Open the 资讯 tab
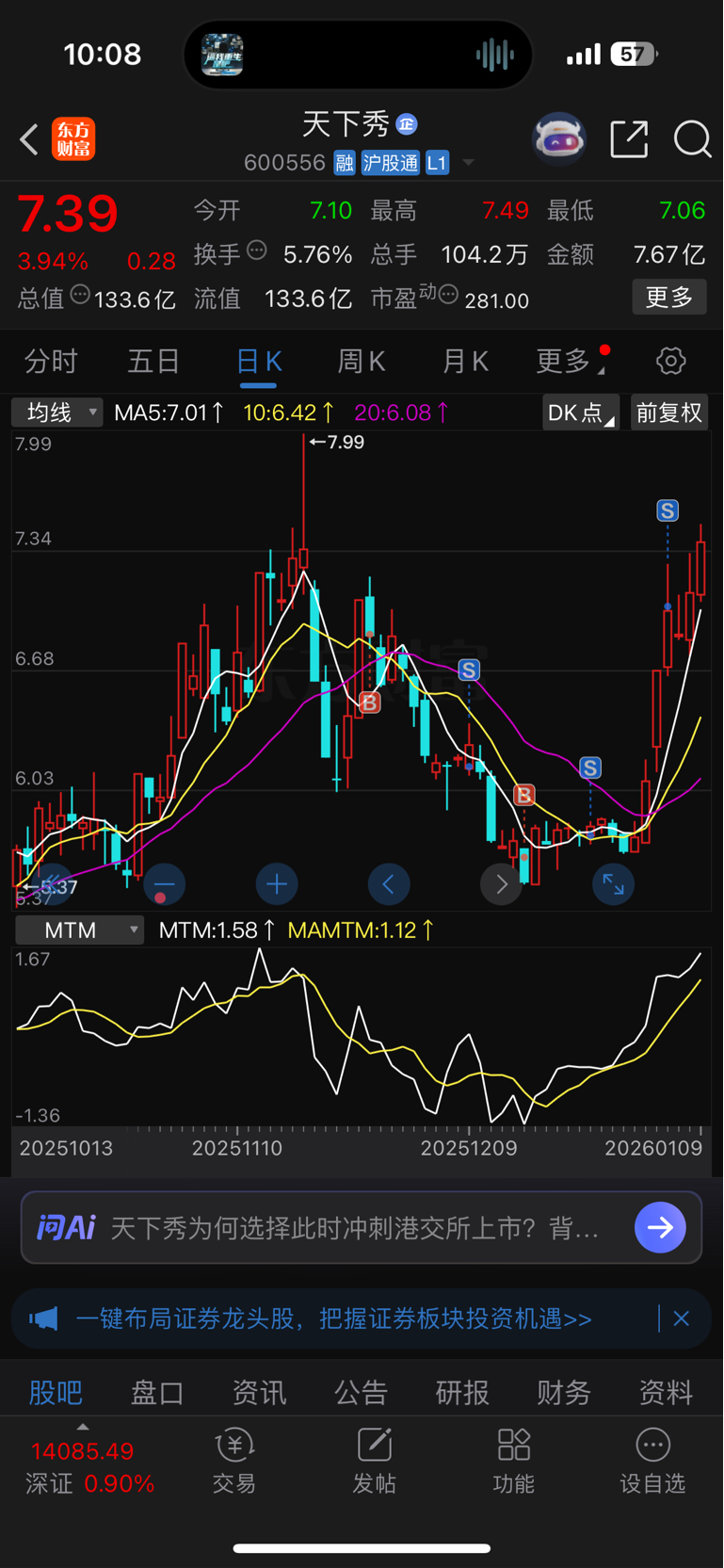This screenshot has width=724, height=1568. [259, 1393]
